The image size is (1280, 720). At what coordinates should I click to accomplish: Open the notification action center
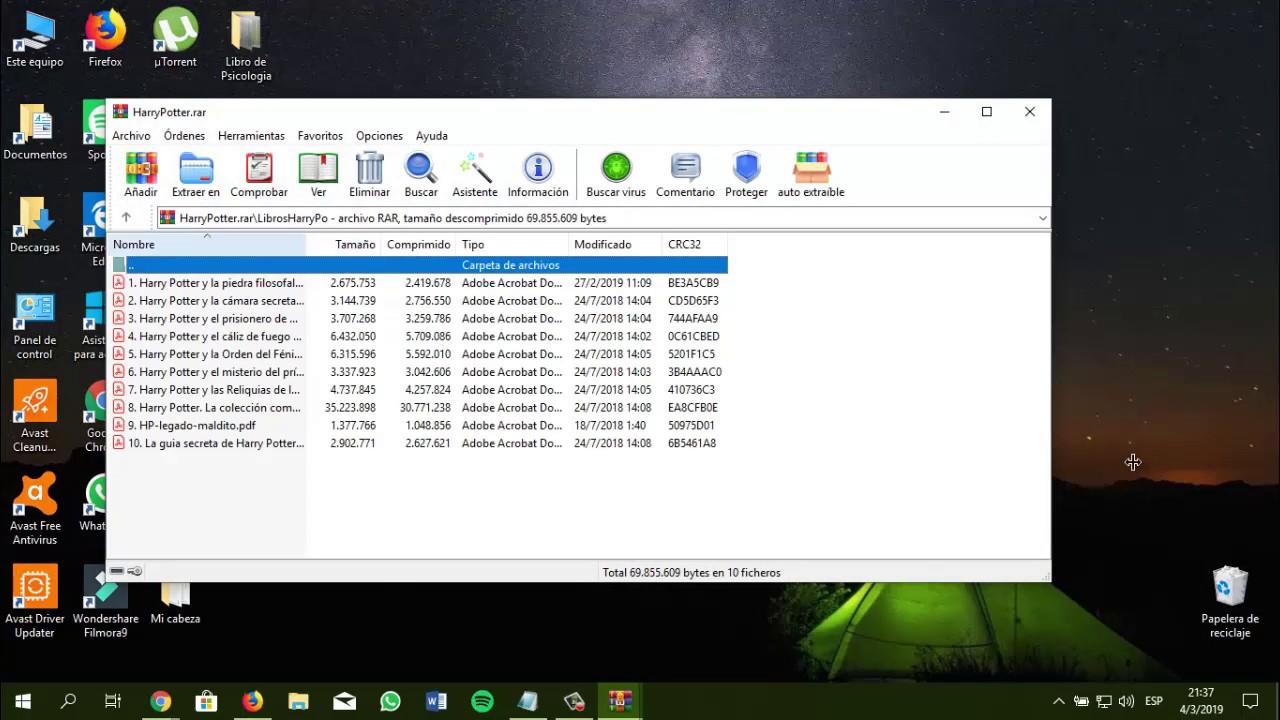tap(1250, 701)
